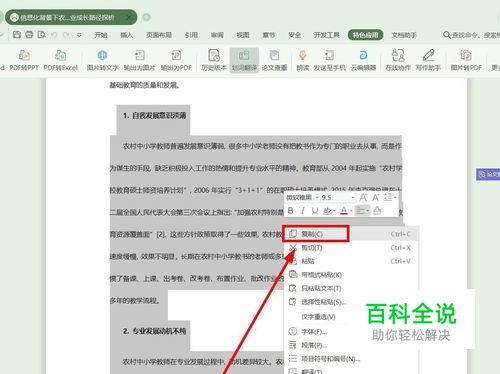
Task: Click the save icon in quick access toolbar
Action: (x=17, y=34)
